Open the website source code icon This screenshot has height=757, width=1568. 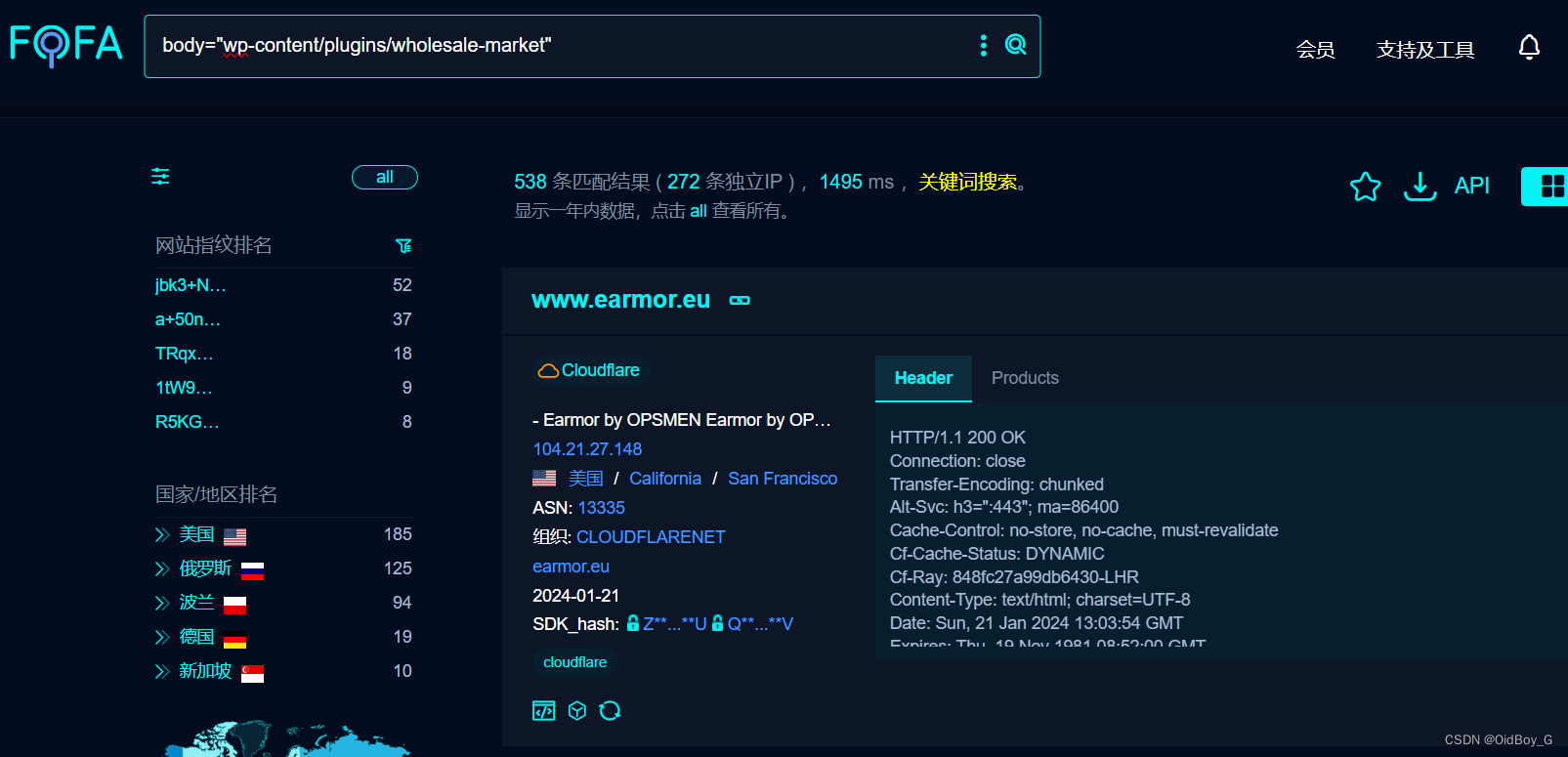click(x=544, y=711)
